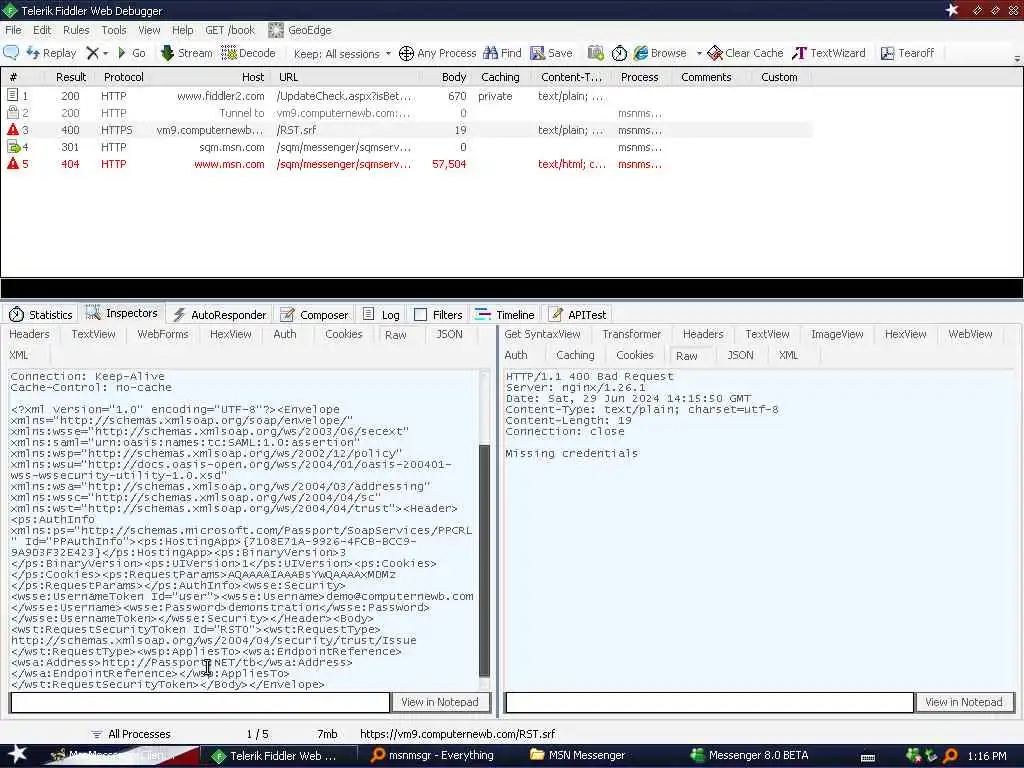Open the File menu
This screenshot has width=1024, height=768.
(x=13, y=30)
